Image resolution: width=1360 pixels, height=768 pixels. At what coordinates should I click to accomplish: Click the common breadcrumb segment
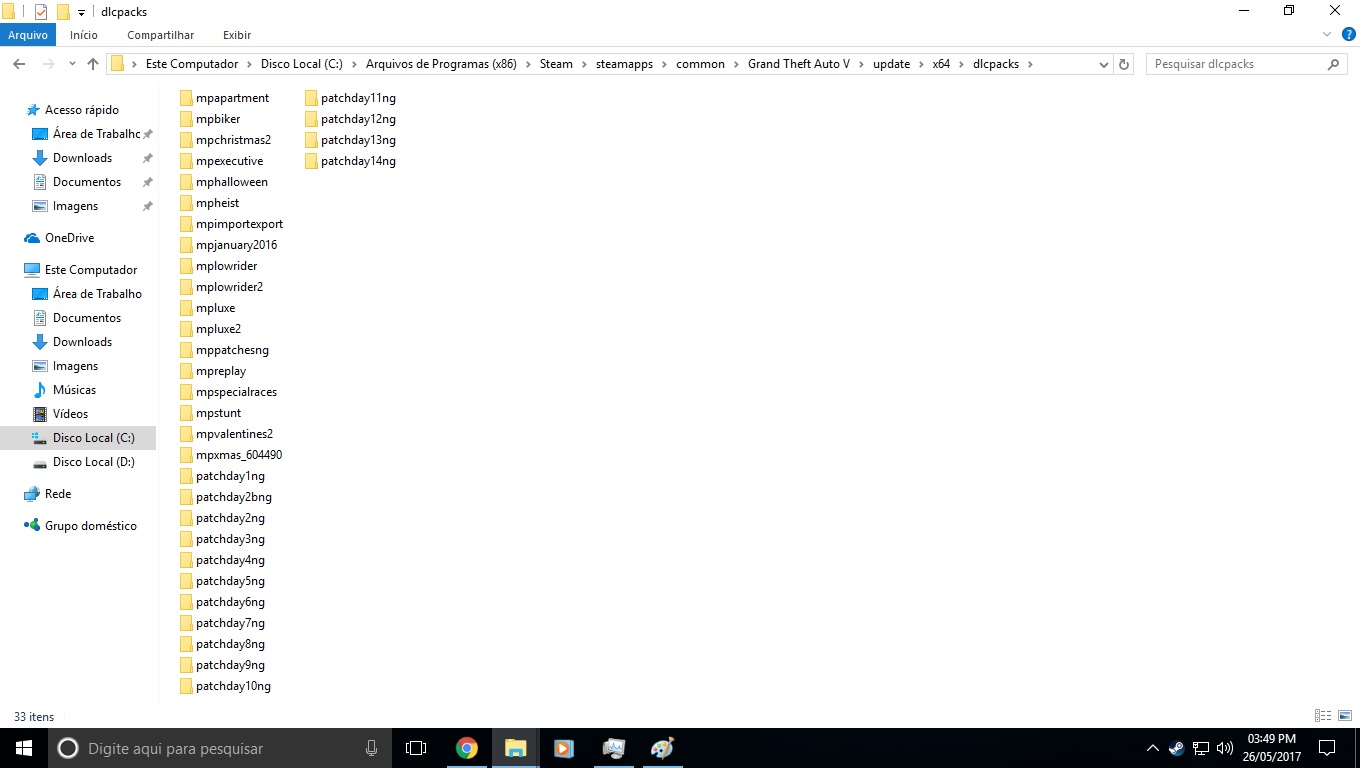700,64
